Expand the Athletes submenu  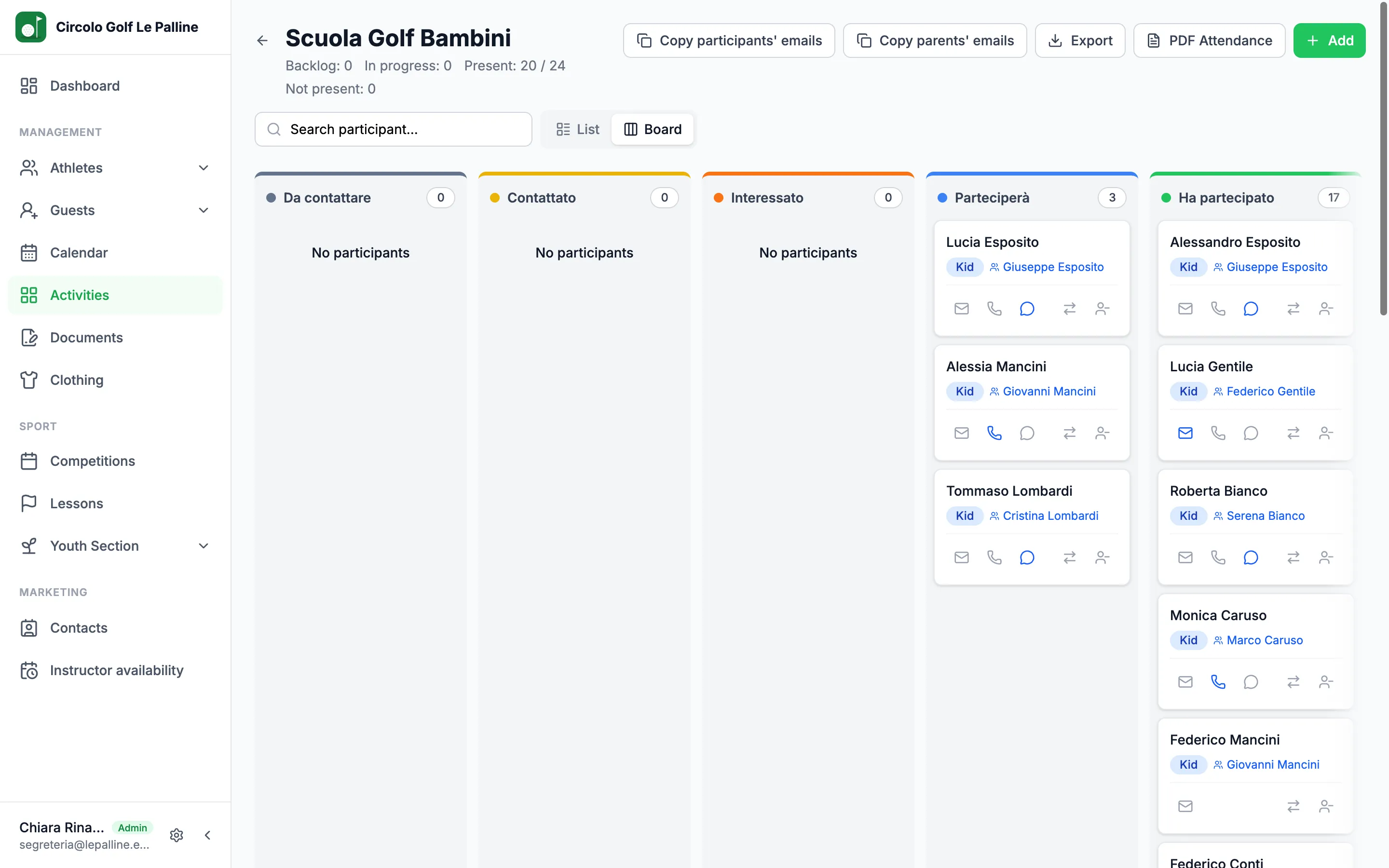(115, 168)
